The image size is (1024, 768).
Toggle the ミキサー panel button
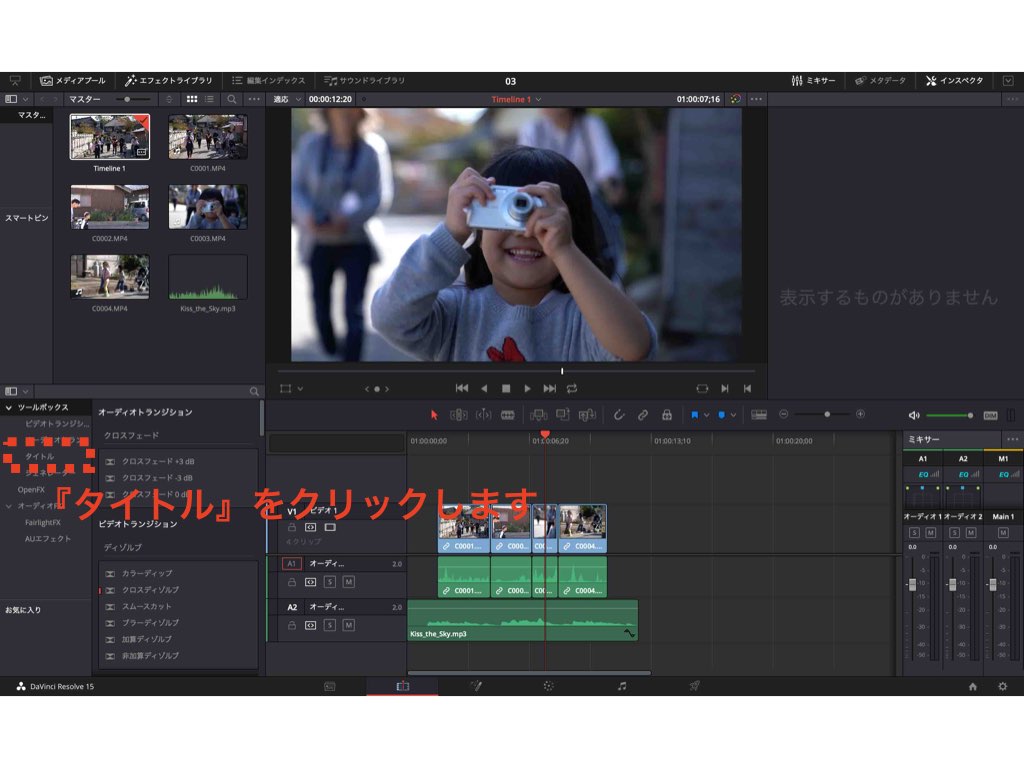(x=813, y=80)
